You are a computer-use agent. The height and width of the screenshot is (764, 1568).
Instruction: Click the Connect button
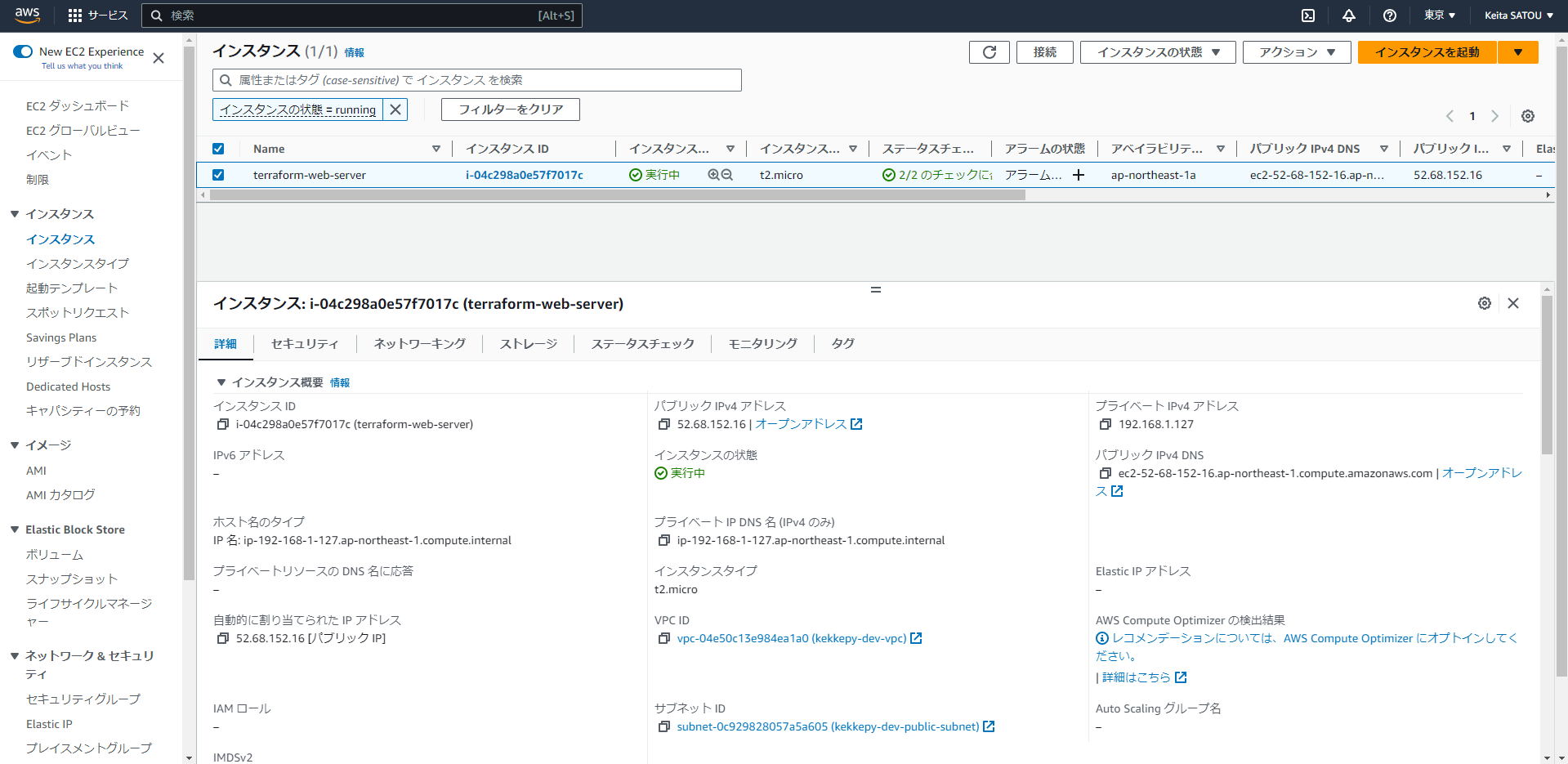[x=1045, y=52]
